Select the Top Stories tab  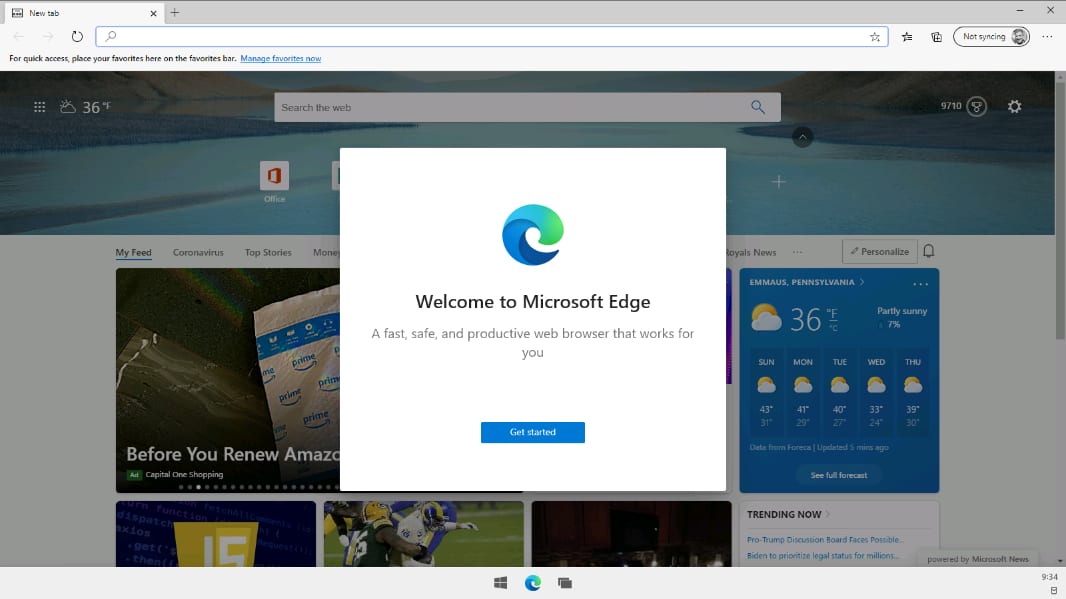(x=268, y=253)
